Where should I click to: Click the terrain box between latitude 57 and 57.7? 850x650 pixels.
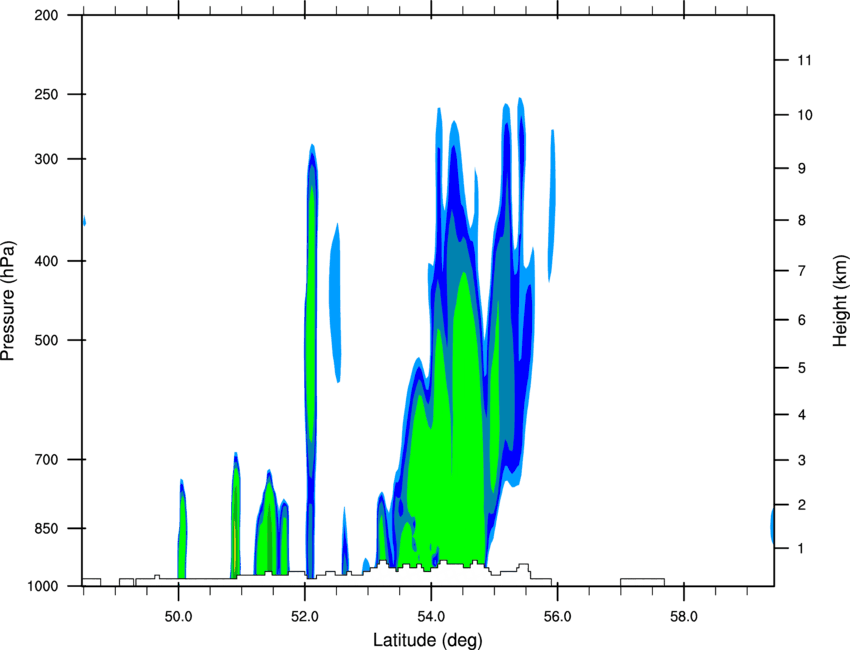[642, 582]
